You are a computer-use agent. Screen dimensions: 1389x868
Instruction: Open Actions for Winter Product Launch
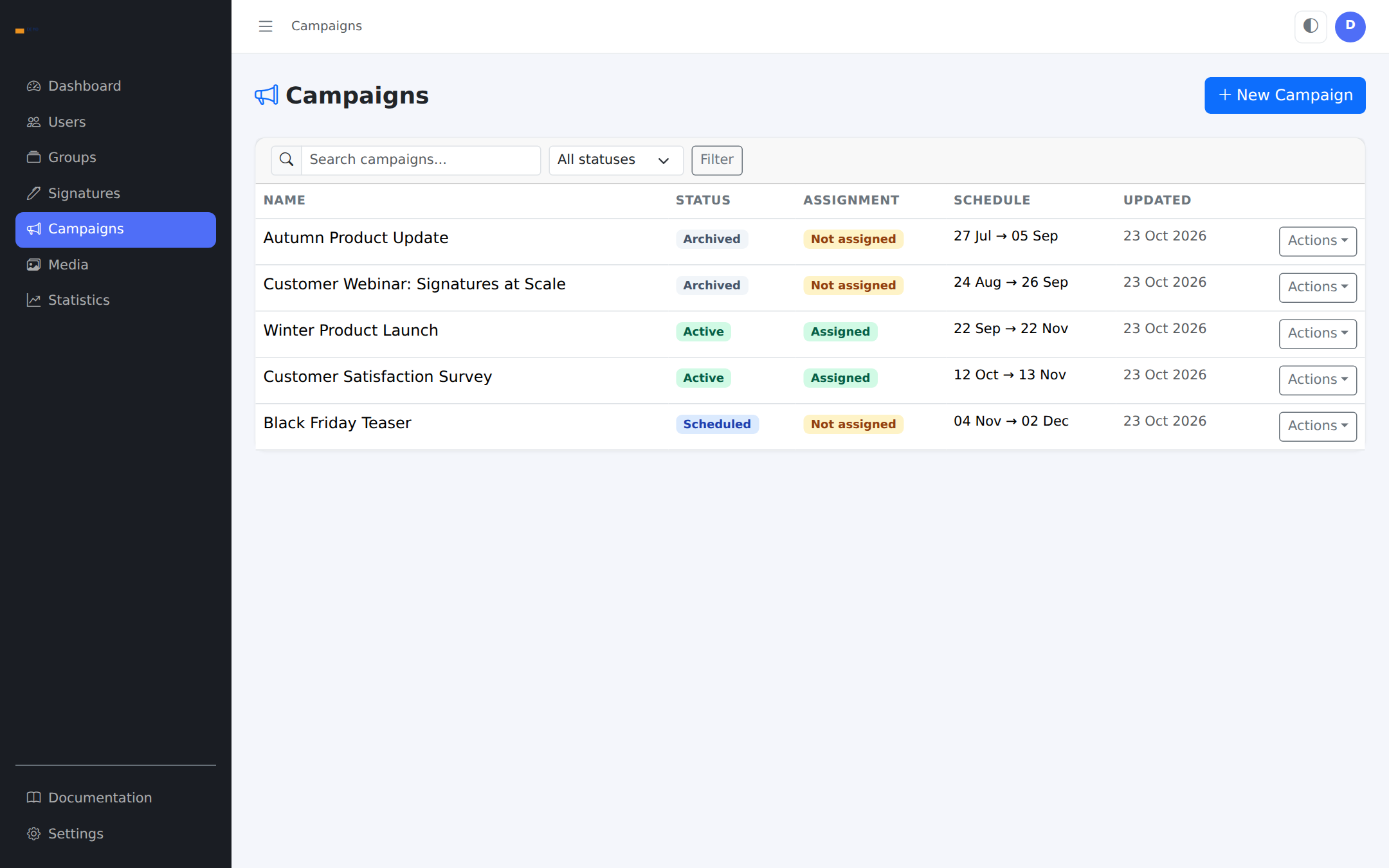pos(1318,334)
